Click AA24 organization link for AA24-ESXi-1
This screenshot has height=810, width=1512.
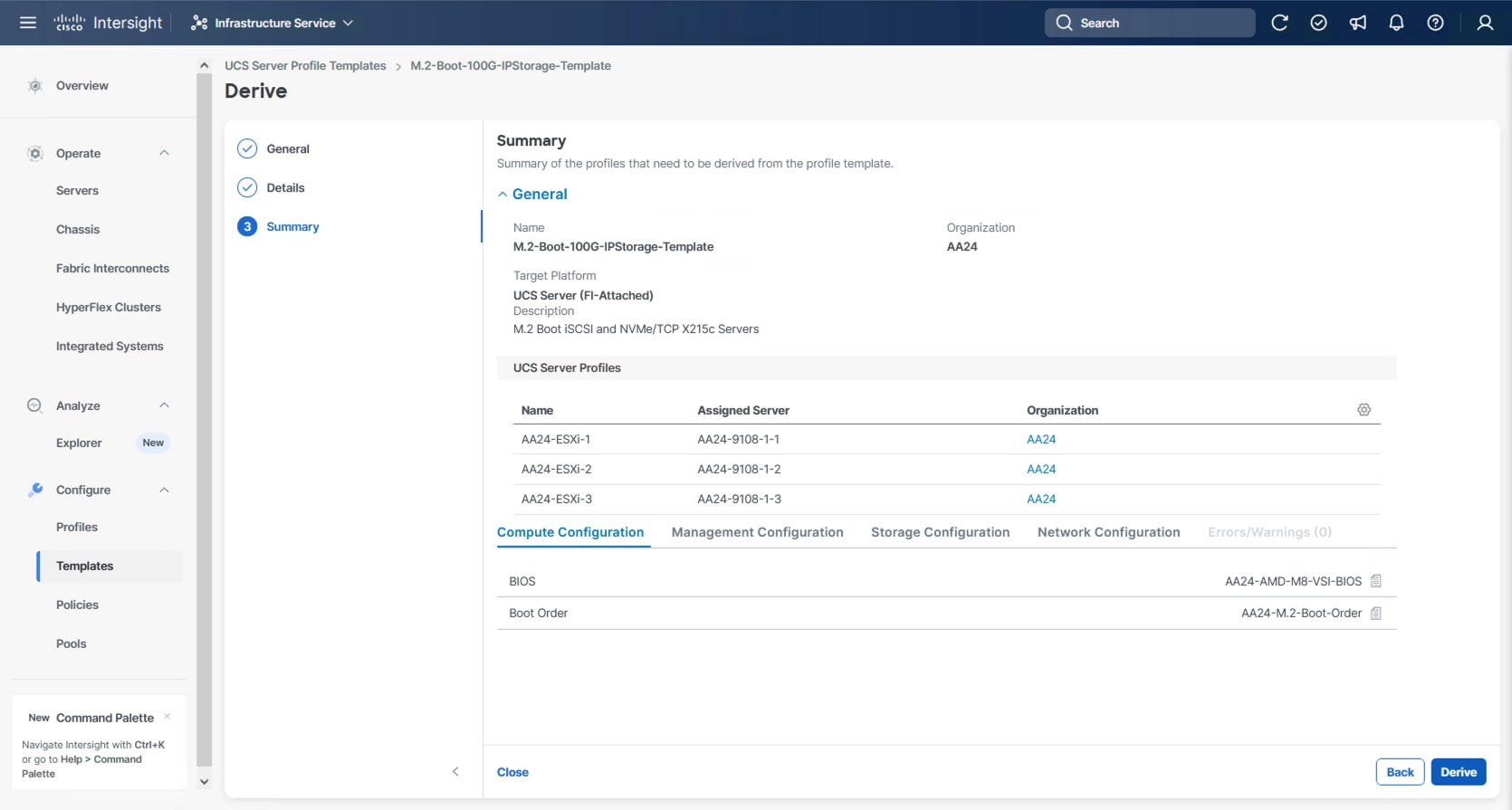(1041, 440)
